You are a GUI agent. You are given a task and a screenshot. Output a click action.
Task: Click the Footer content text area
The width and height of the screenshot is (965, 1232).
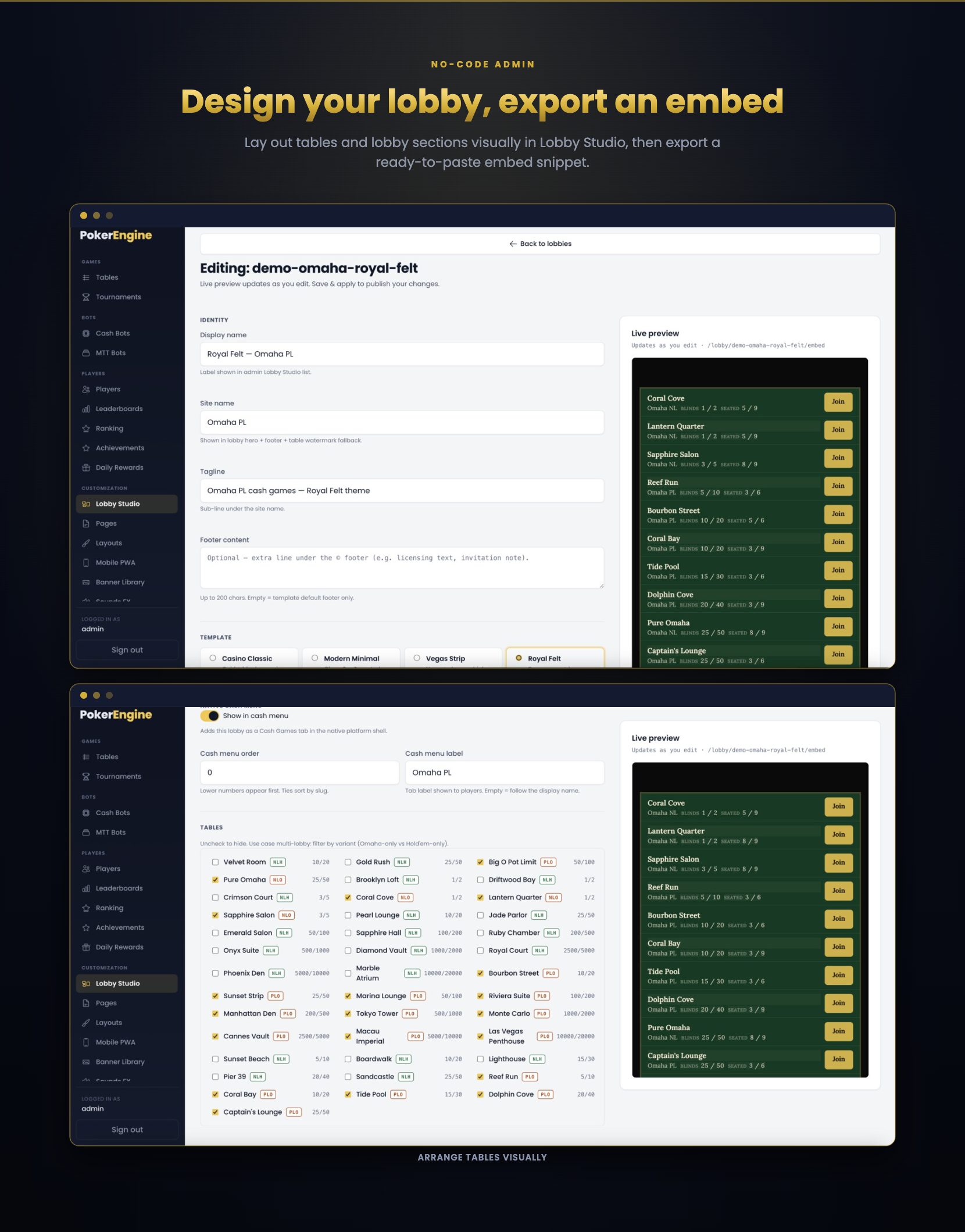click(x=402, y=567)
